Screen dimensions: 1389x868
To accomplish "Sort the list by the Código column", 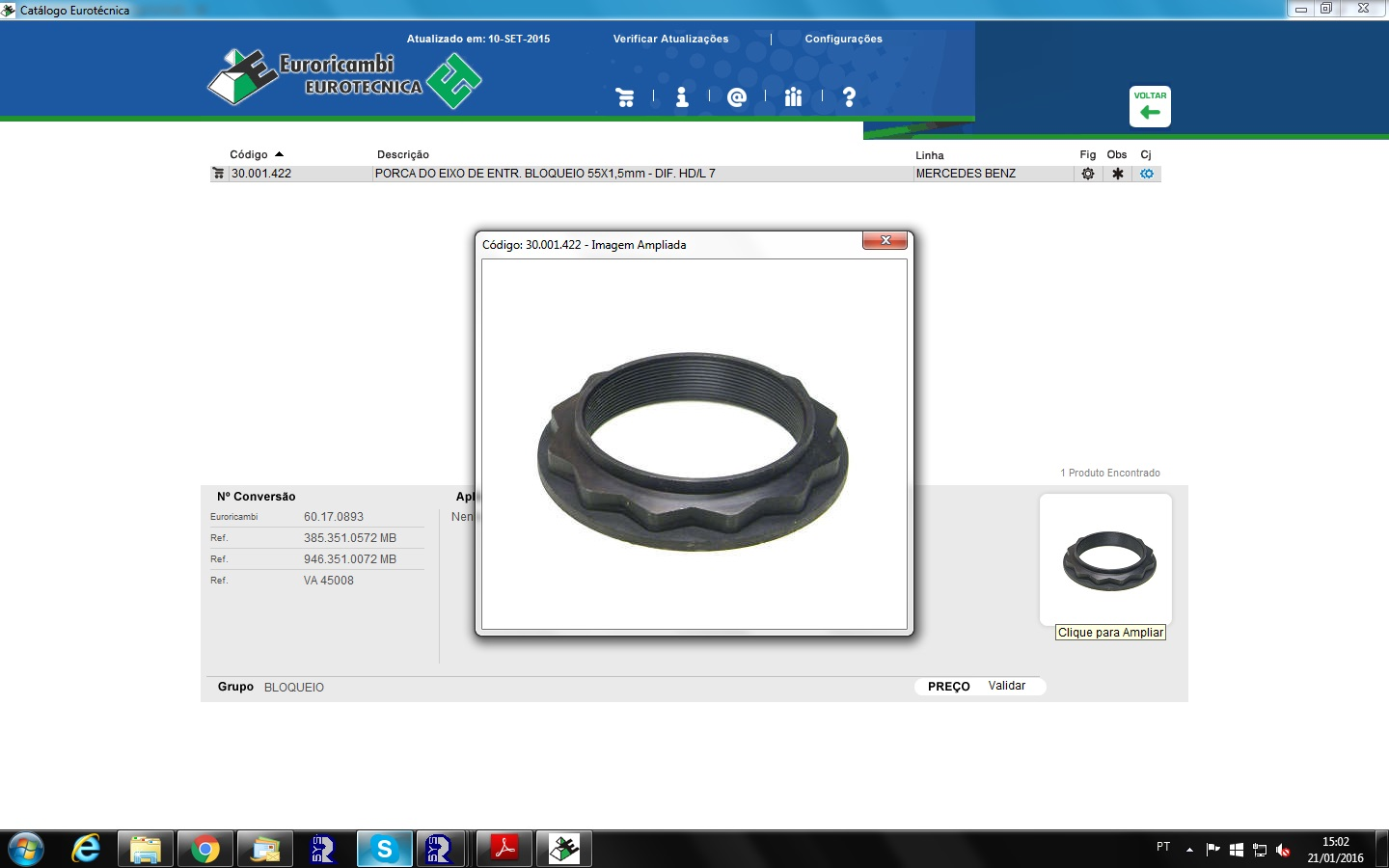I will (x=249, y=154).
